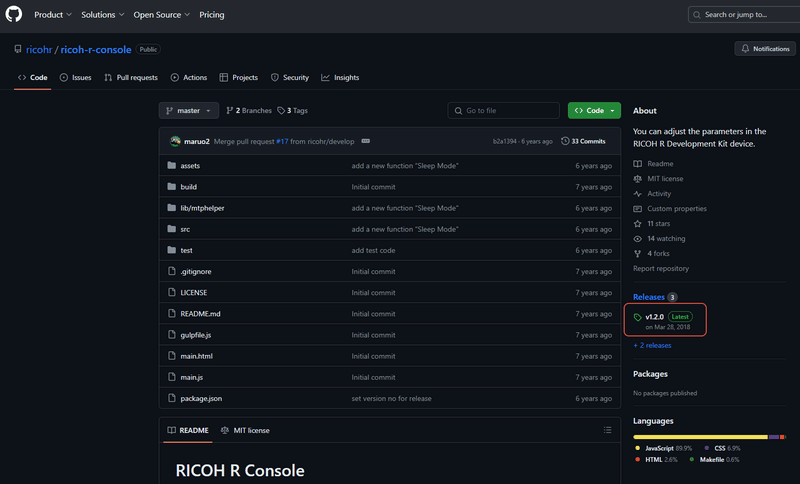Viewport: 800px width, 484px height.
Task: Open 'add test code' commit message
Action: coord(373,250)
